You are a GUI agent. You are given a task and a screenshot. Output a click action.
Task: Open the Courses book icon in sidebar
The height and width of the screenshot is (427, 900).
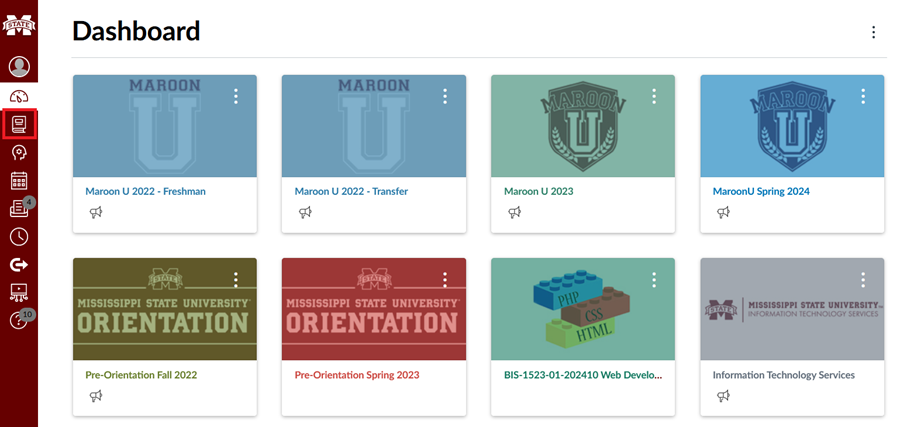(x=19, y=124)
